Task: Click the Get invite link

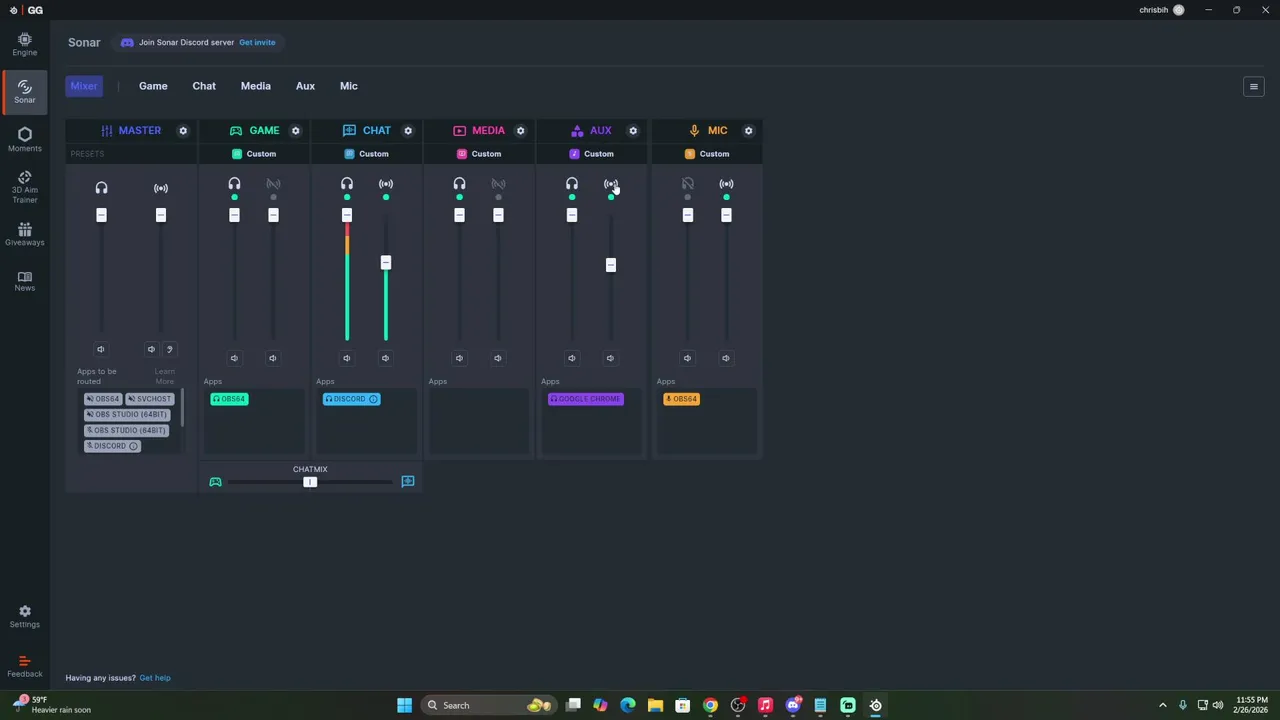Action: (257, 43)
